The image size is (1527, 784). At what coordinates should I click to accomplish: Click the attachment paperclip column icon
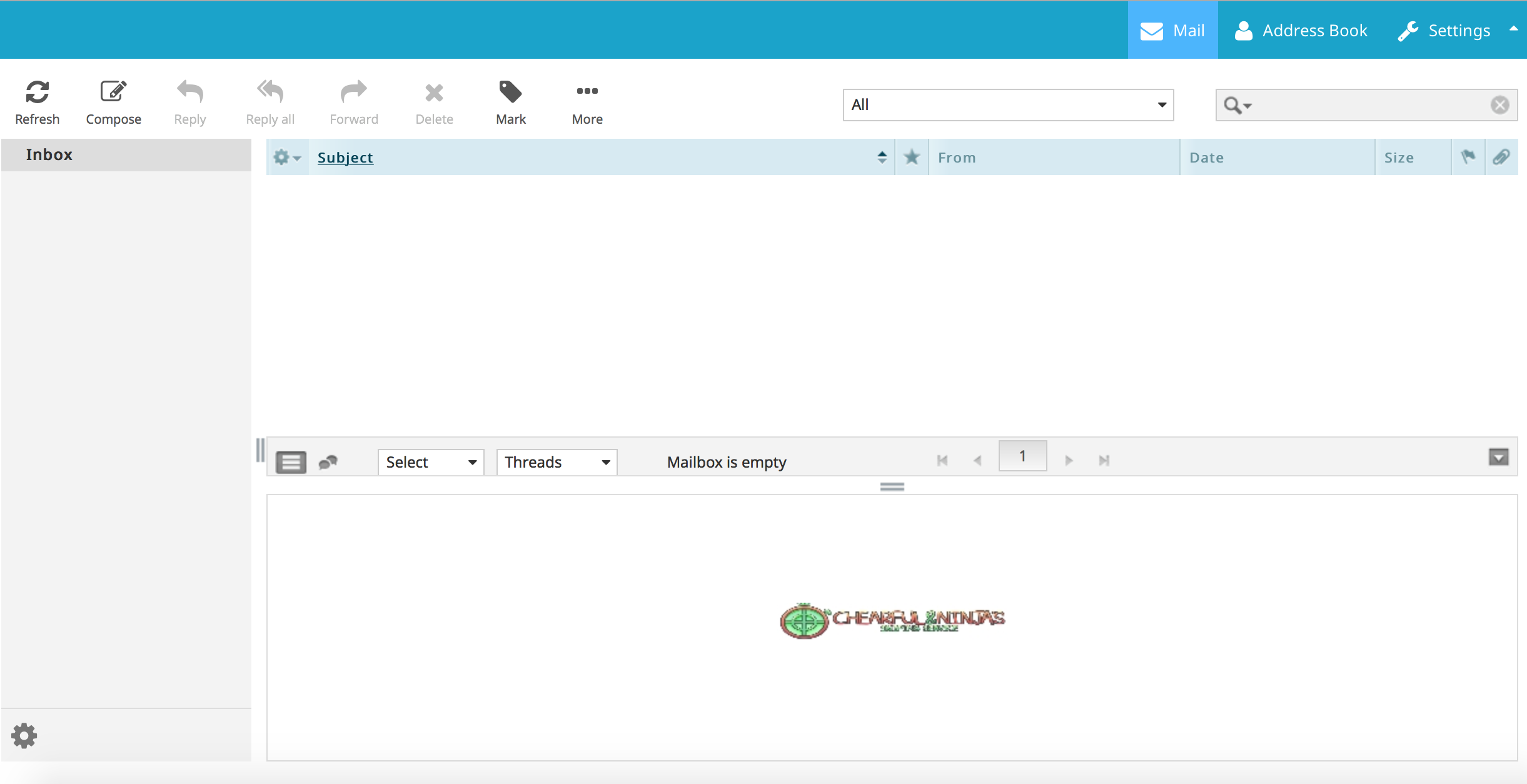[x=1501, y=157]
